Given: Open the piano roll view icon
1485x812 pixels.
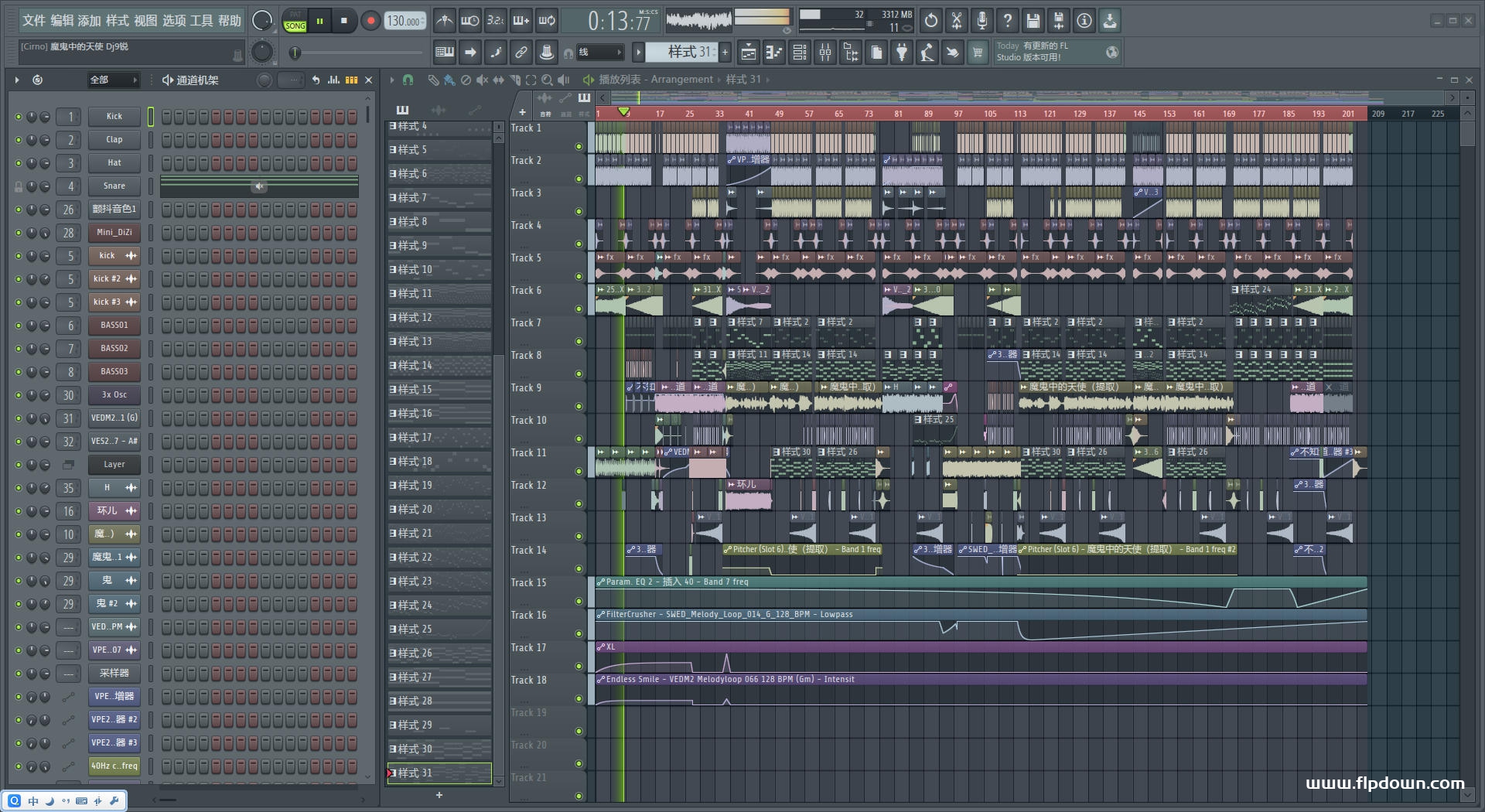Looking at the screenshot, I should (x=773, y=53).
